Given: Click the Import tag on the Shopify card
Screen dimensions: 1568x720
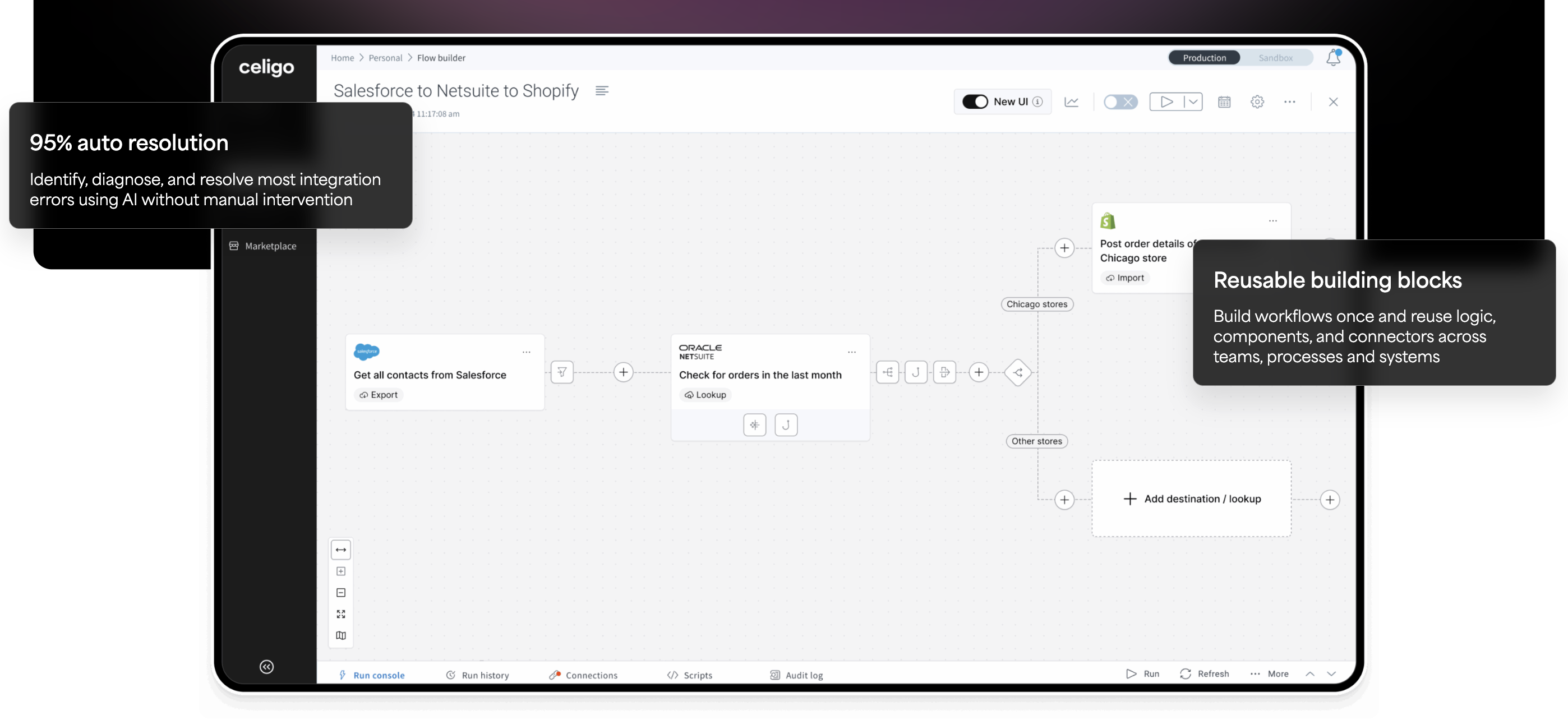Looking at the screenshot, I should coord(1126,278).
